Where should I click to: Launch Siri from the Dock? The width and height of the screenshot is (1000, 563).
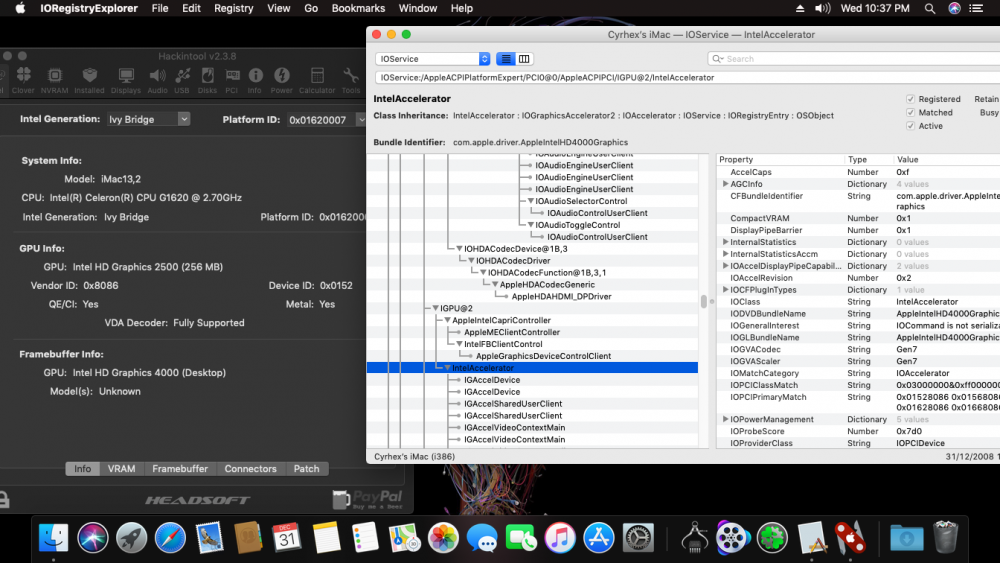[x=93, y=537]
